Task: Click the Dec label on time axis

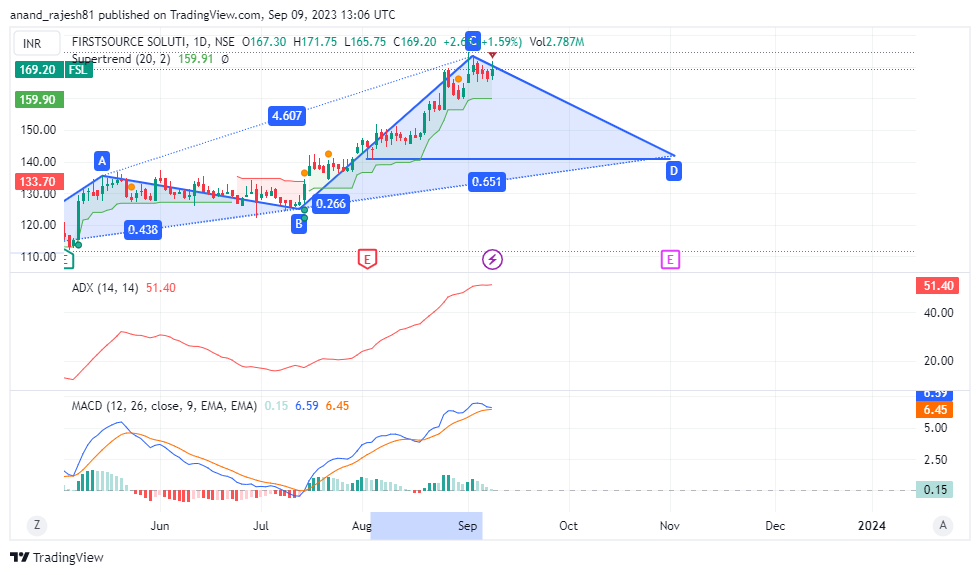Action: (x=775, y=526)
